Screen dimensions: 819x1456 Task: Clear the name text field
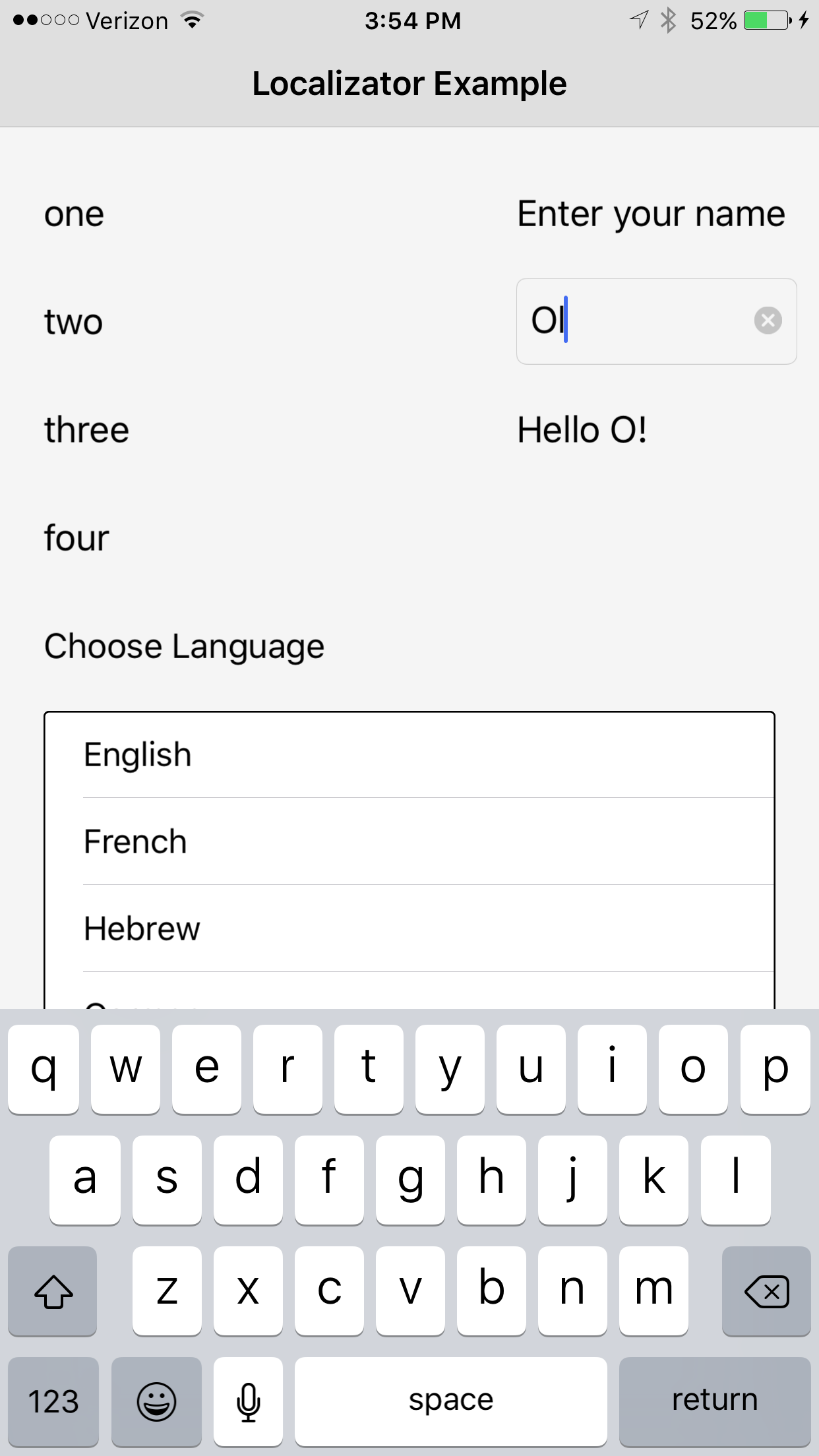coord(768,321)
